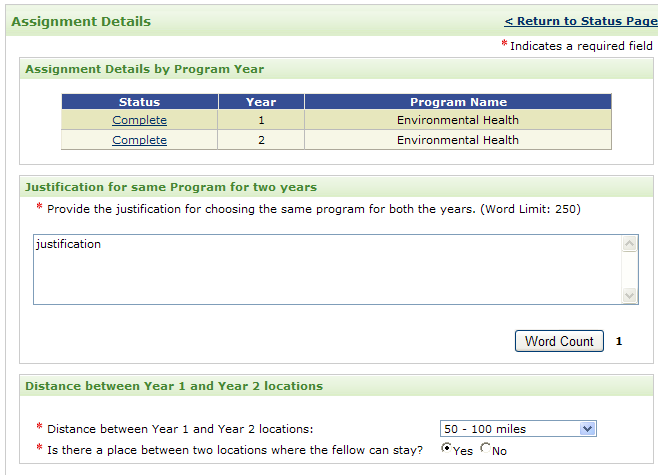Click Environmental Health in the Year 2 row
The height and width of the screenshot is (475, 658).
(x=458, y=140)
